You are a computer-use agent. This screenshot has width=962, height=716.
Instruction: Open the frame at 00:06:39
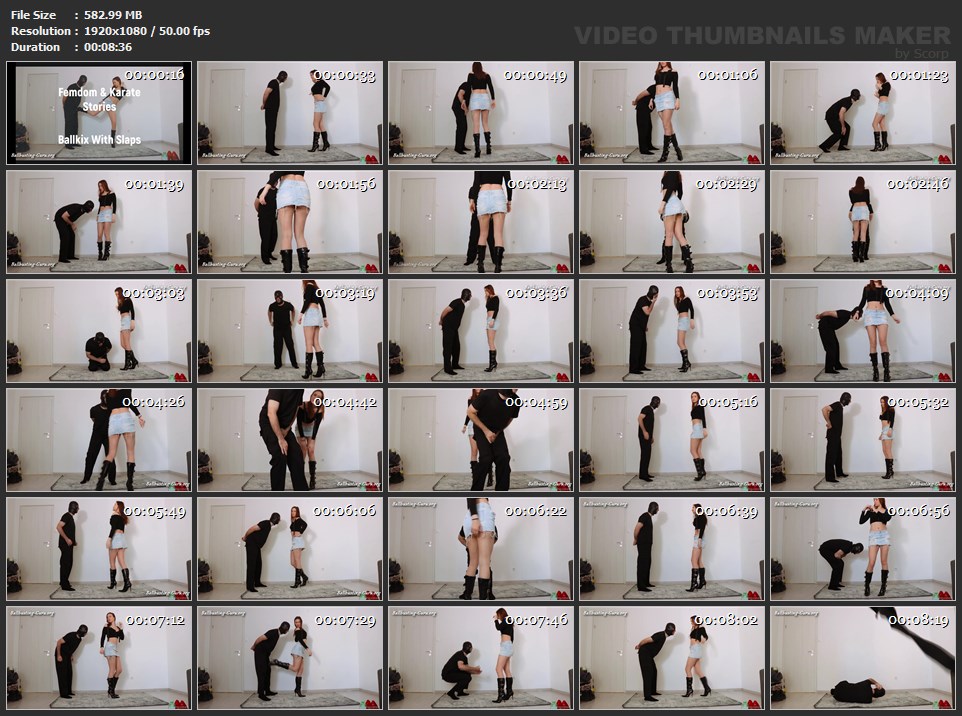click(672, 549)
